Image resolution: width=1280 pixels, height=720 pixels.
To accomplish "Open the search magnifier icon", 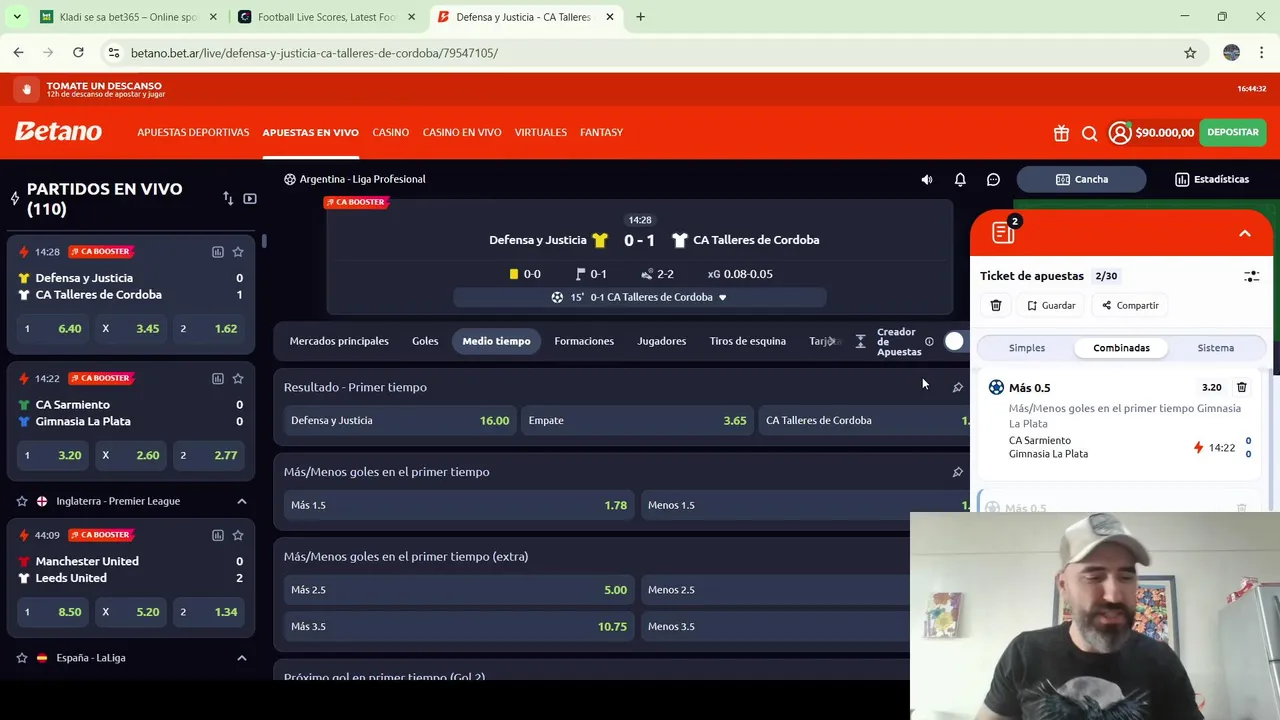I will click(1090, 133).
